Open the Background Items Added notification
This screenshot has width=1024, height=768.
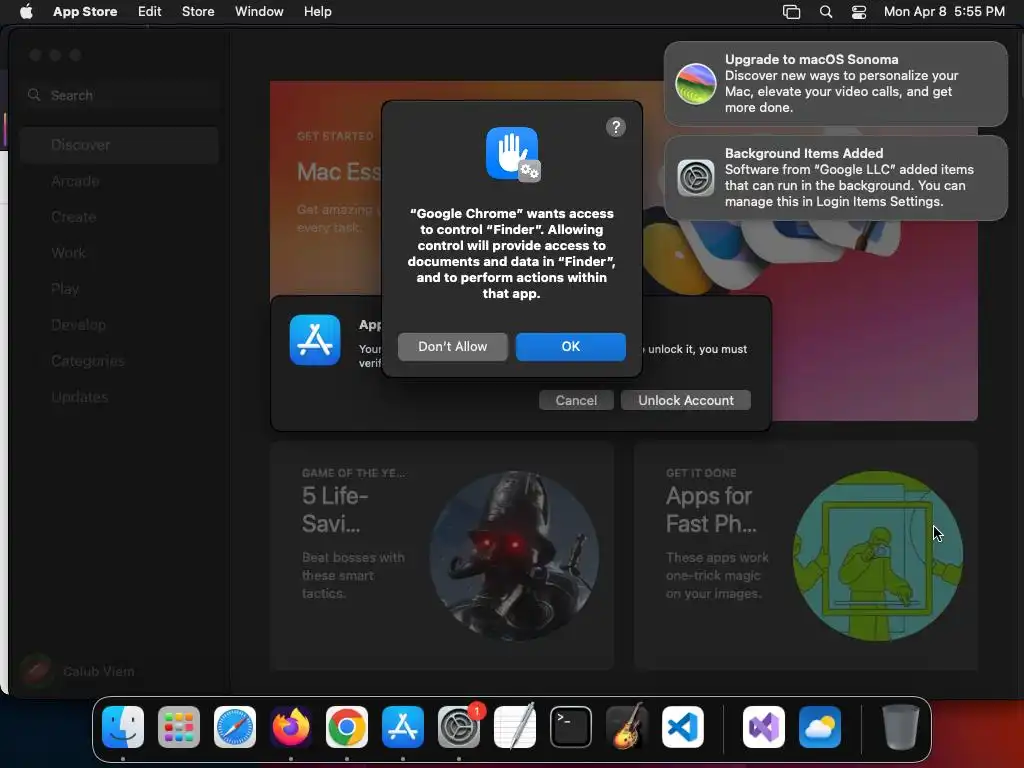click(x=836, y=178)
